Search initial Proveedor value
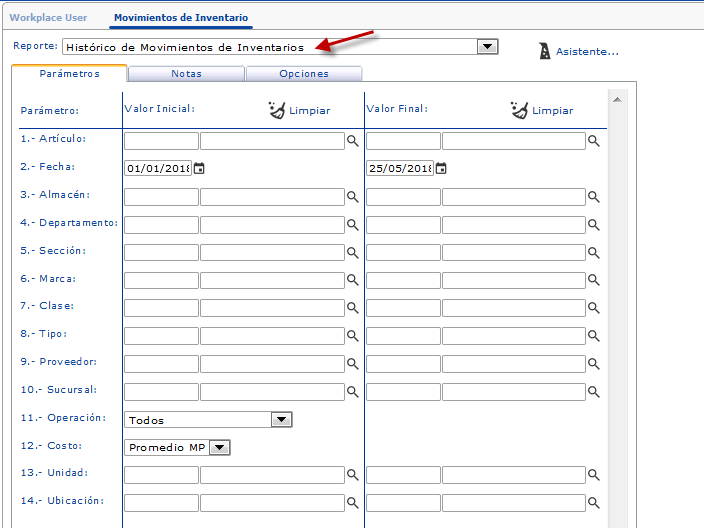The image size is (704, 528). [352, 364]
